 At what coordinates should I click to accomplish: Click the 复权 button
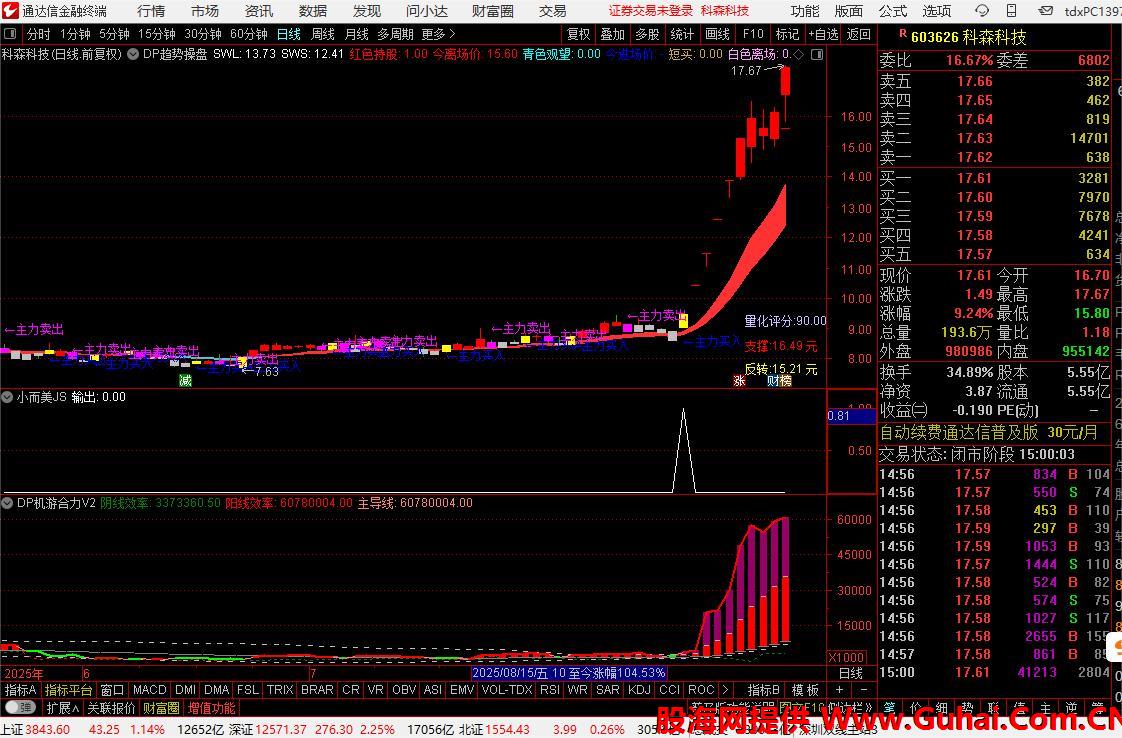coord(578,34)
